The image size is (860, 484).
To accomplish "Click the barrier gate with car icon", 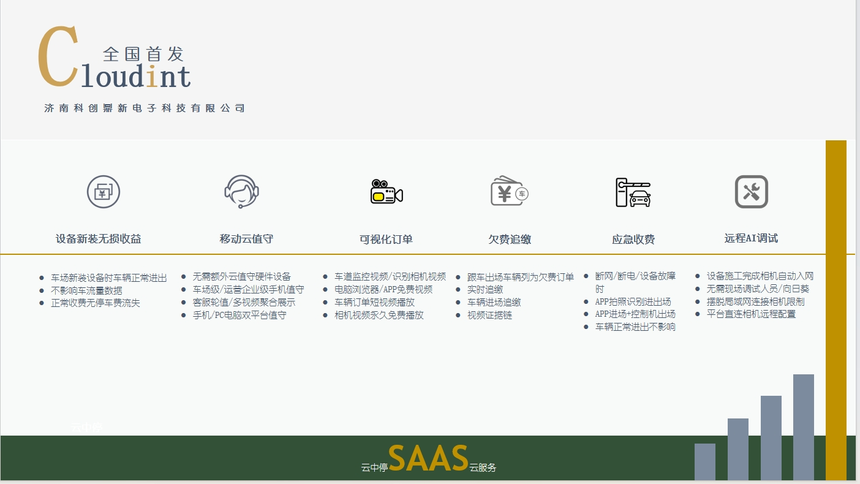I will pyautogui.click(x=633, y=193).
